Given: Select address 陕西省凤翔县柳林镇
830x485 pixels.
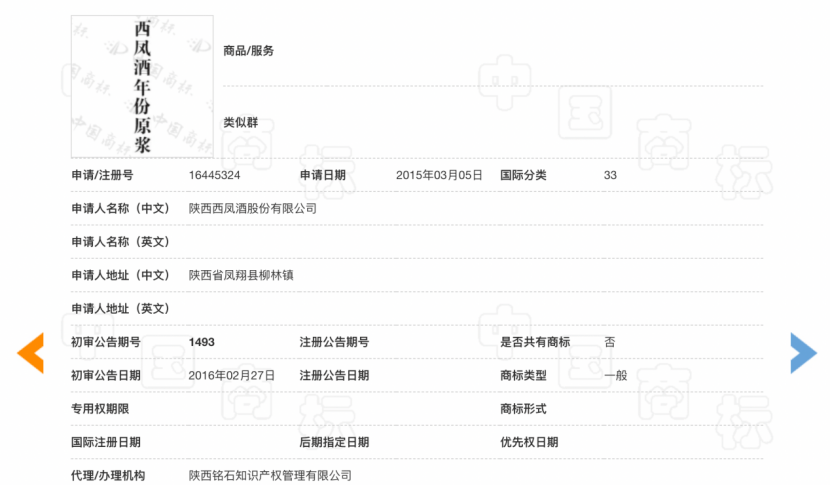Looking at the screenshot, I should [x=241, y=275].
